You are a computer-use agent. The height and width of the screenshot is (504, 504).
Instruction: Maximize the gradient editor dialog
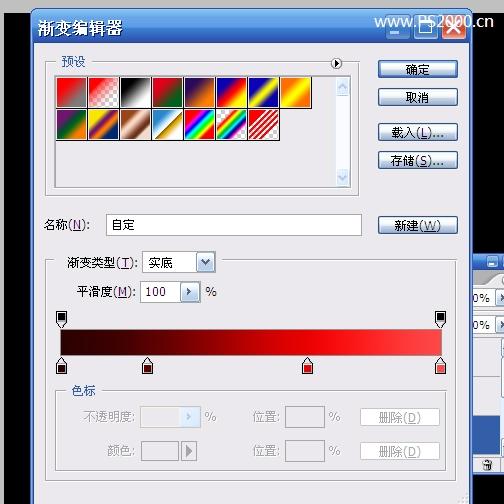click(x=425, y=28)
